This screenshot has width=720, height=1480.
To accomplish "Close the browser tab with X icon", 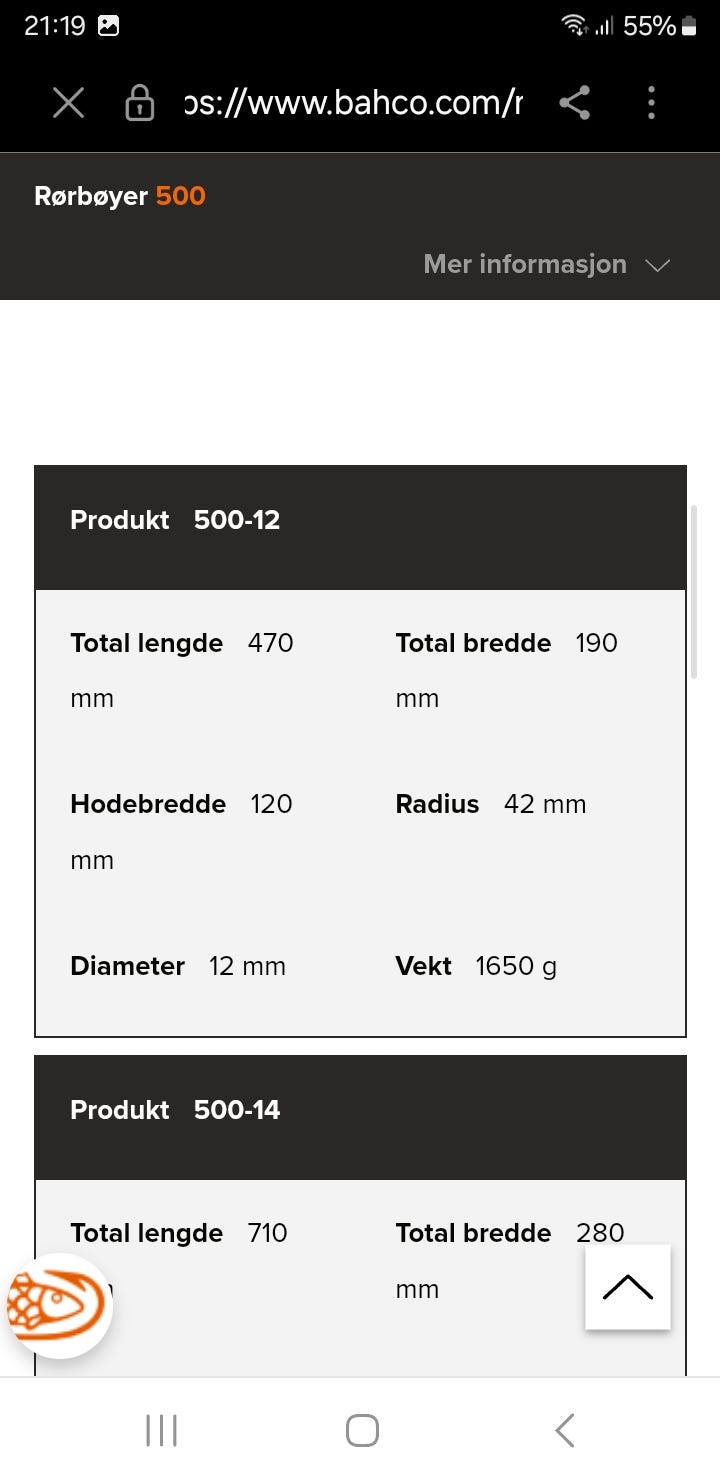I will tap(68, 102).
